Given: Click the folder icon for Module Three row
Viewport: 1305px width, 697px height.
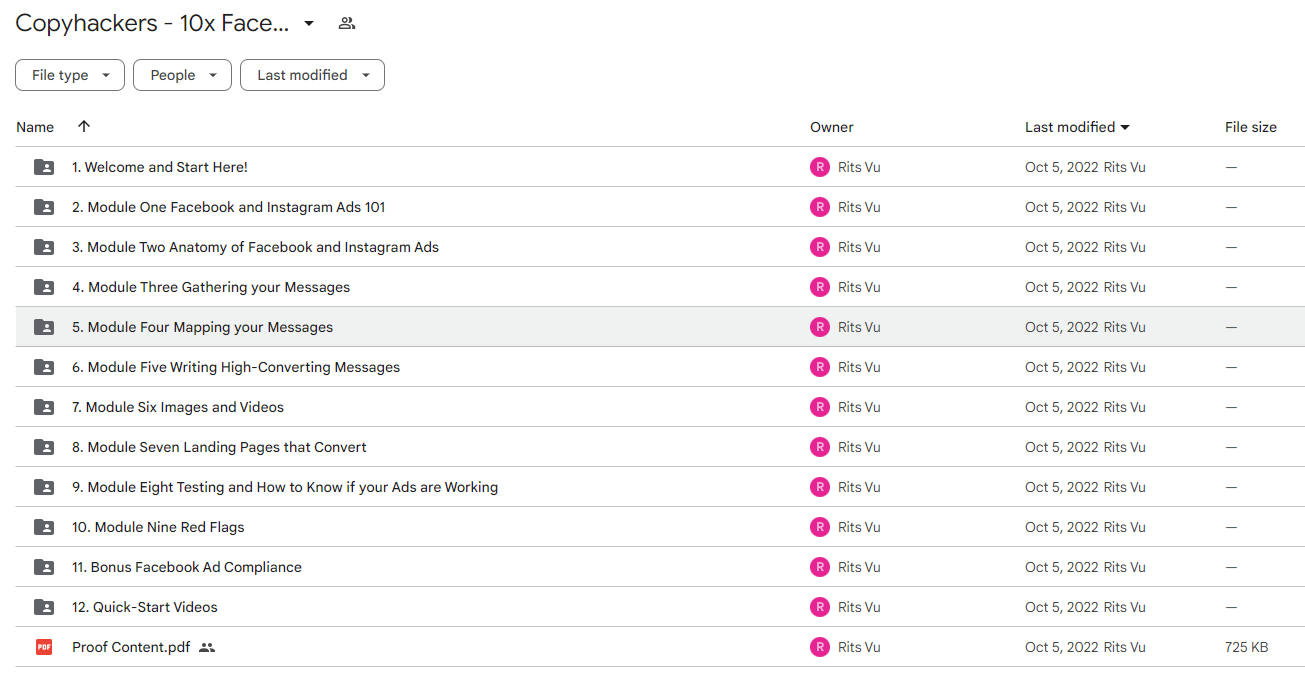Looking at the screenshot, I should [44, 287].
